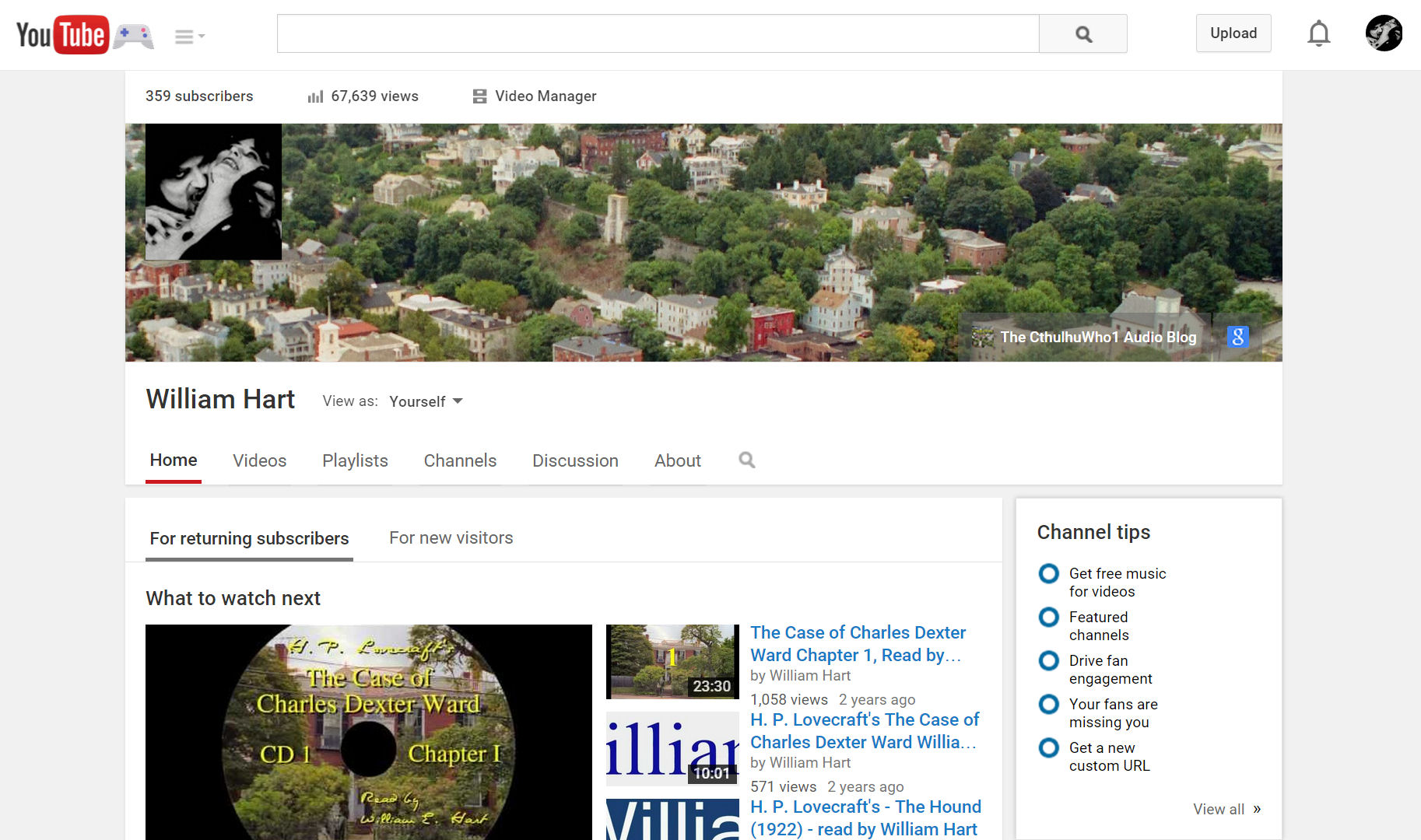1421x840 pixels.
Task: Search the channel with magnifier icon
Action: tap(746, 460)
